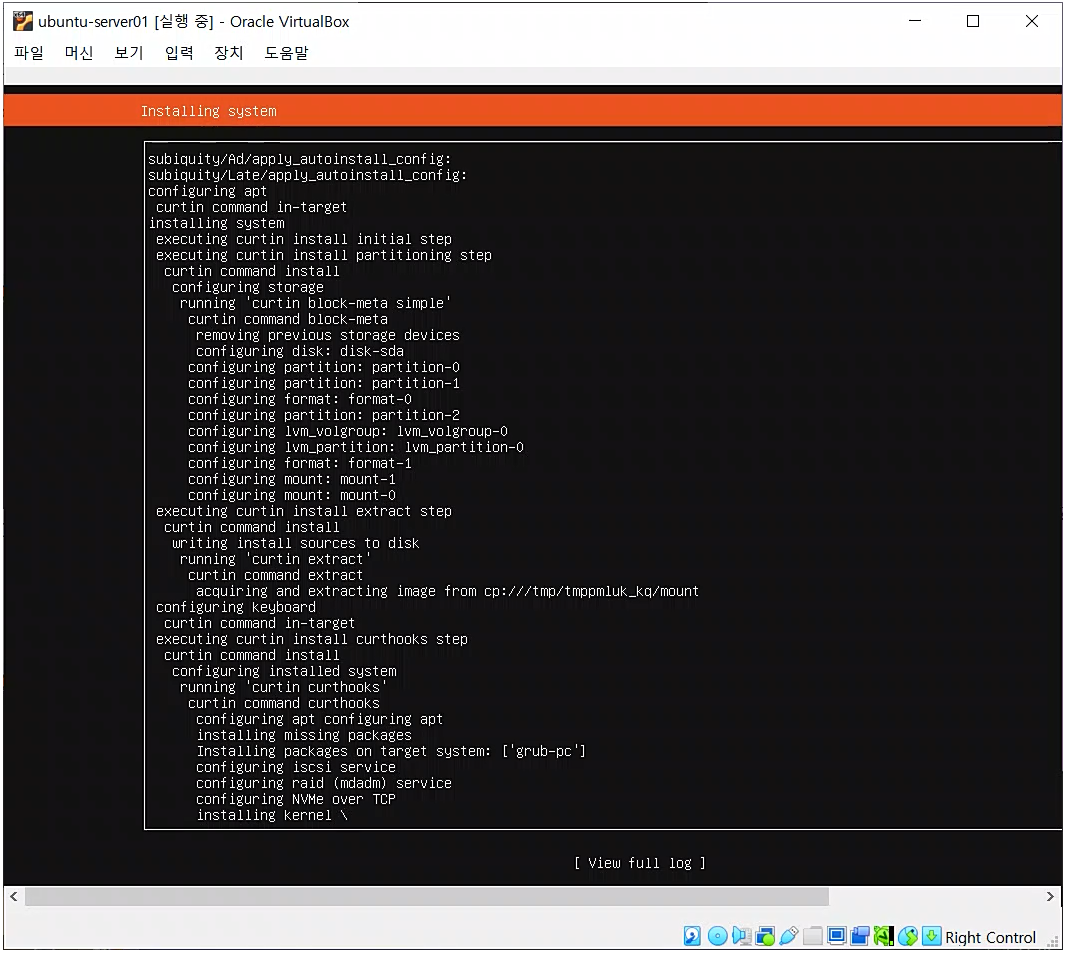This screenshot has height=953, width=1065.
Task: Click 'configuring lvm_volgroup: lvm_volgroup-0' line
Action: [348, 431]
